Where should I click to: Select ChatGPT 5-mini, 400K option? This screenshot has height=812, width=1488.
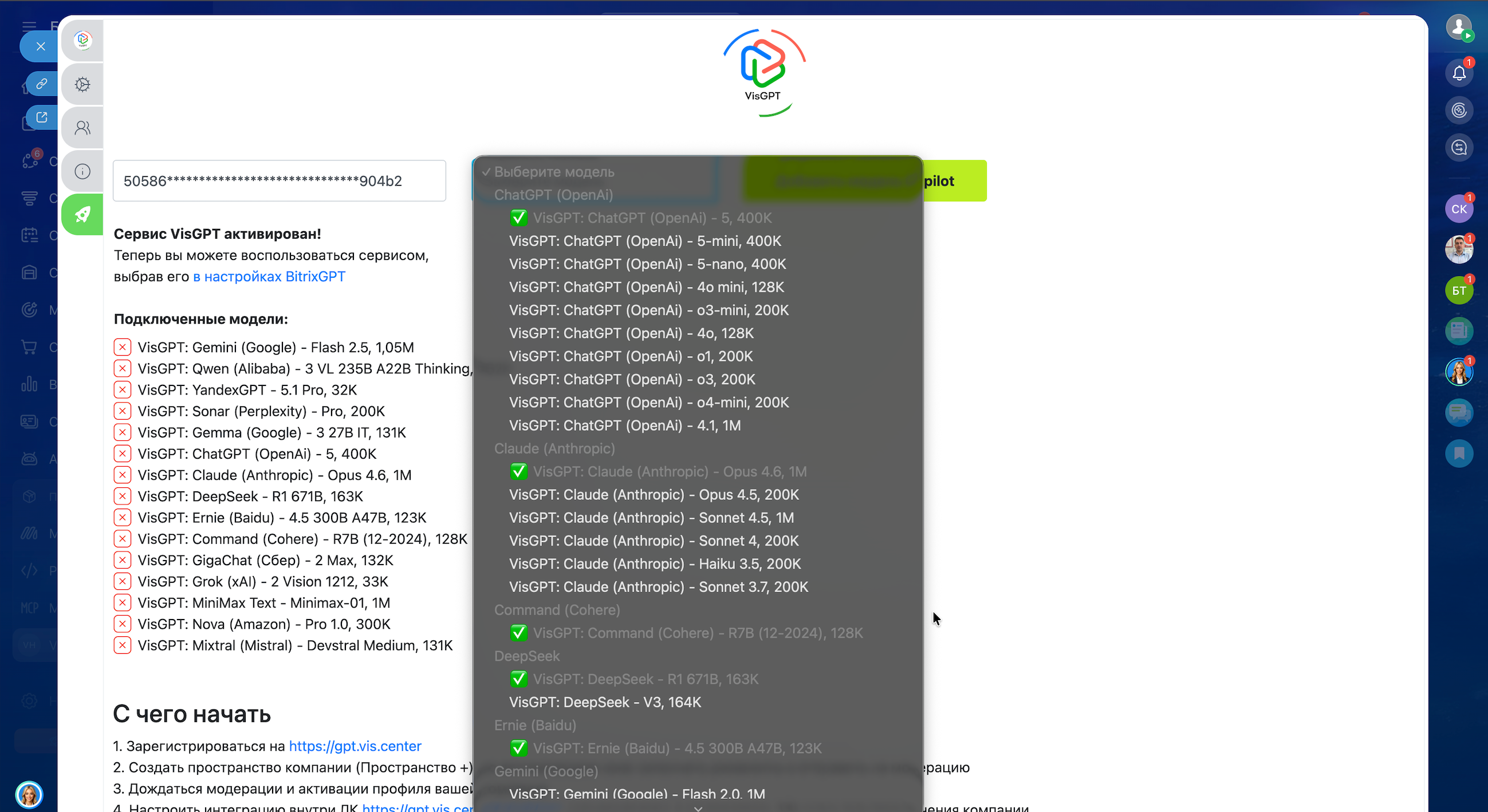point(645,241)
